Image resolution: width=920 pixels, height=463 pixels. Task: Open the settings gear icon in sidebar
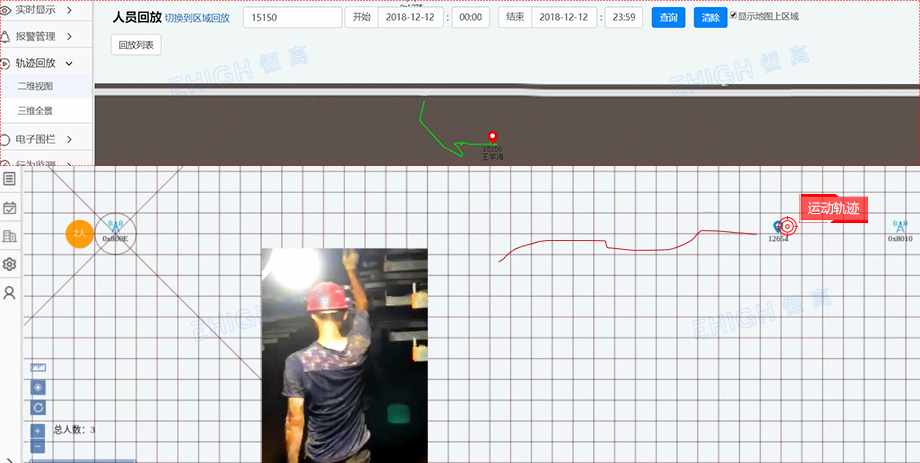(x=9, y=264)
